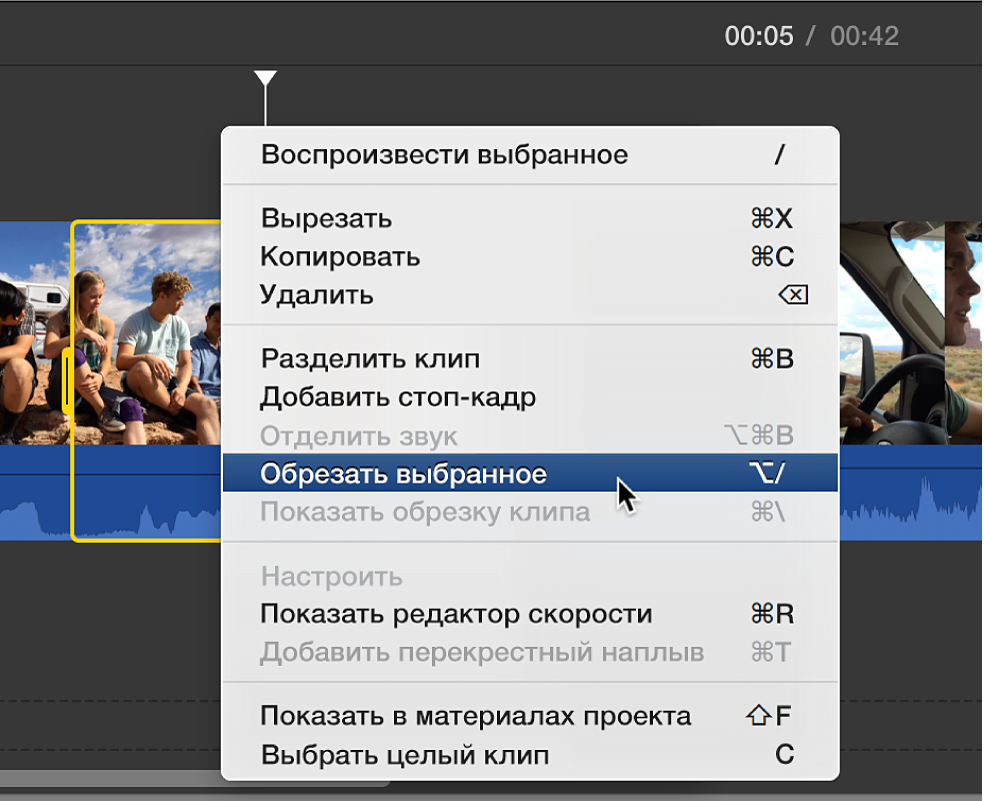This screenshot has width=984, height=801.
Task: Click the timeline horizontal scrollbar
Action: click(x=195, y=779)
